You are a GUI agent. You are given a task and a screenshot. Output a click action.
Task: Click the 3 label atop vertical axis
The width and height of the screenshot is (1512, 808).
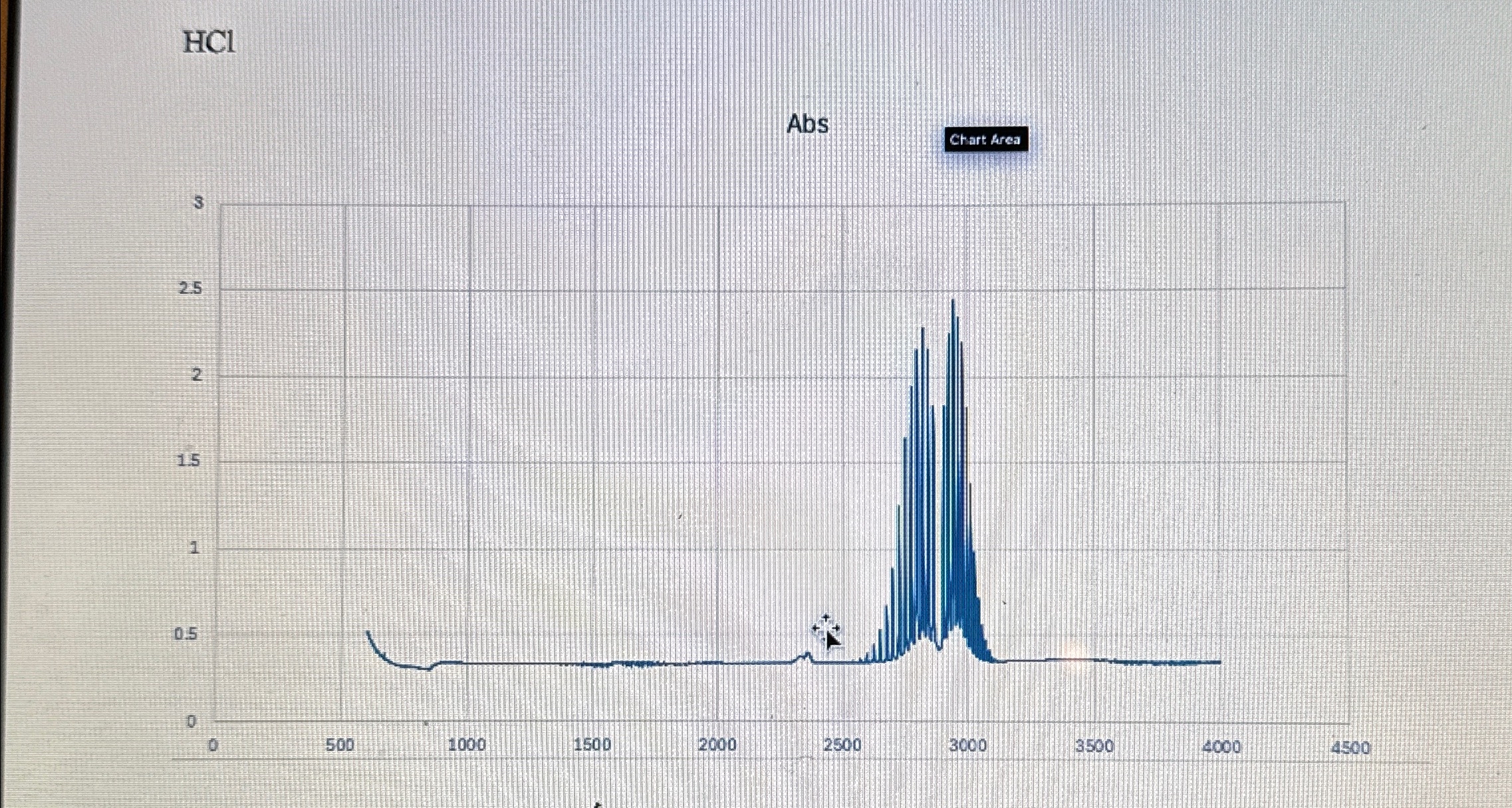coord(198,203)
